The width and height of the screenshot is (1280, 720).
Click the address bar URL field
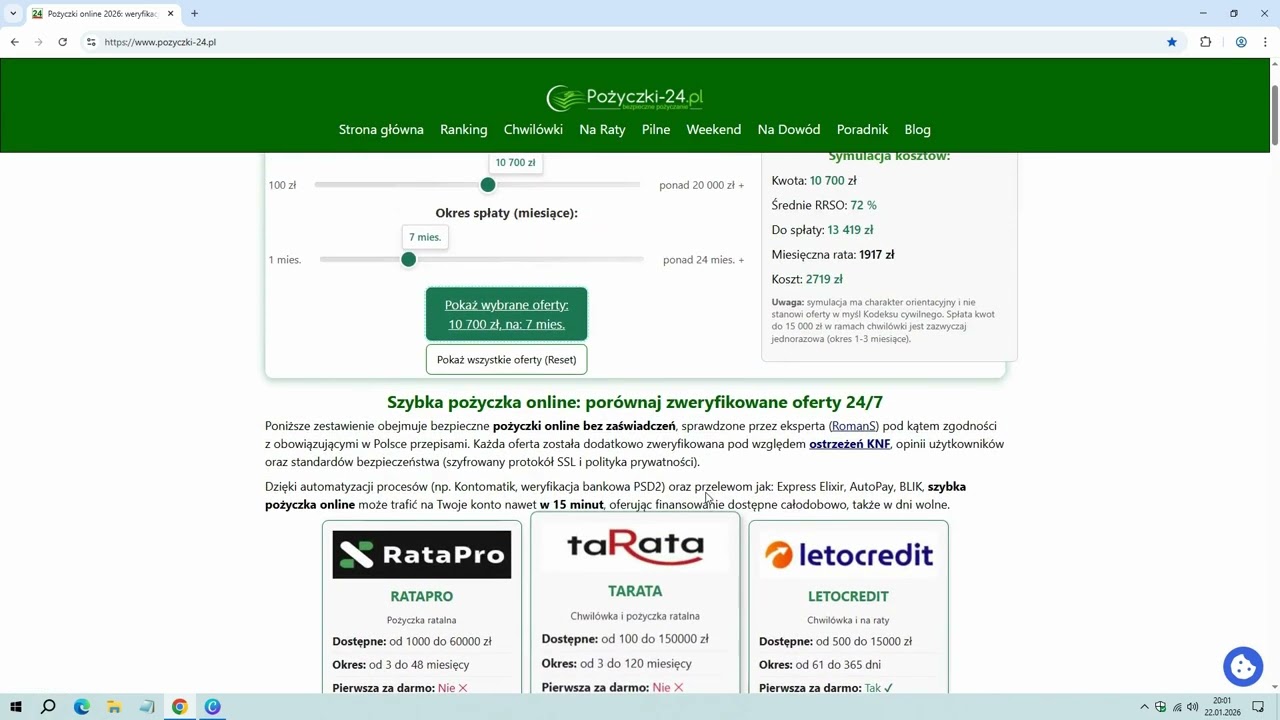(x=620, y=42)
